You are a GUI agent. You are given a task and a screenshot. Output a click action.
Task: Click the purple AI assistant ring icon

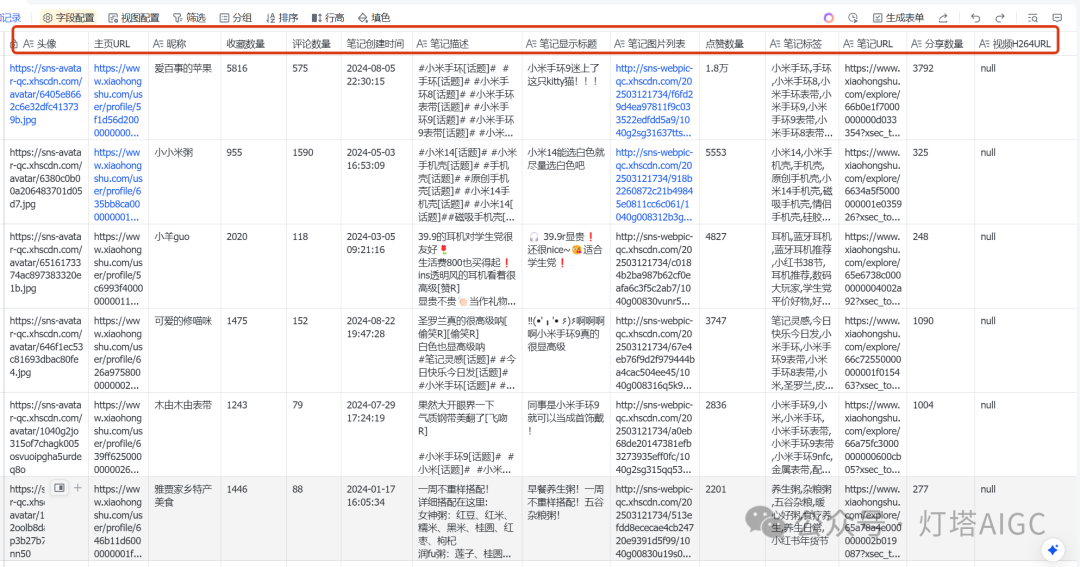829,18
